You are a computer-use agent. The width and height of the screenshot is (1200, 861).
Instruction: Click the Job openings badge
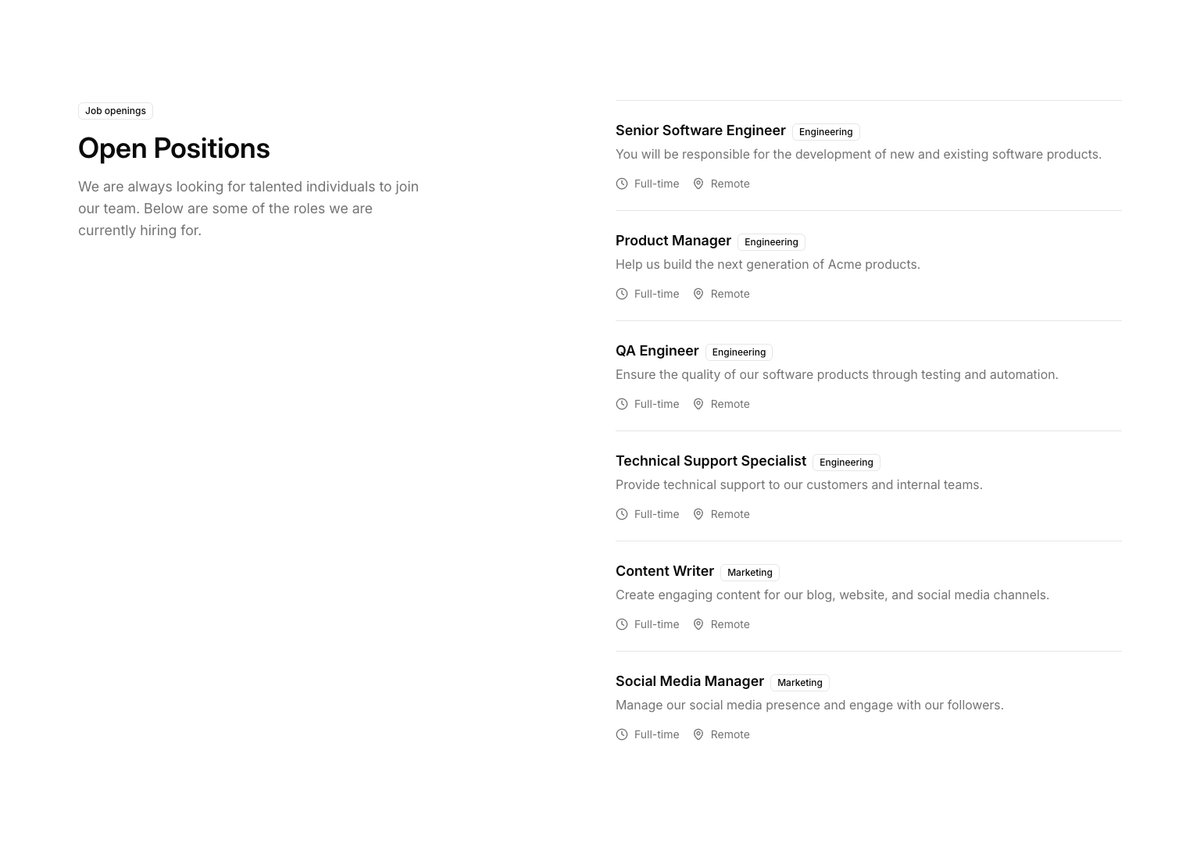point(115,111)
